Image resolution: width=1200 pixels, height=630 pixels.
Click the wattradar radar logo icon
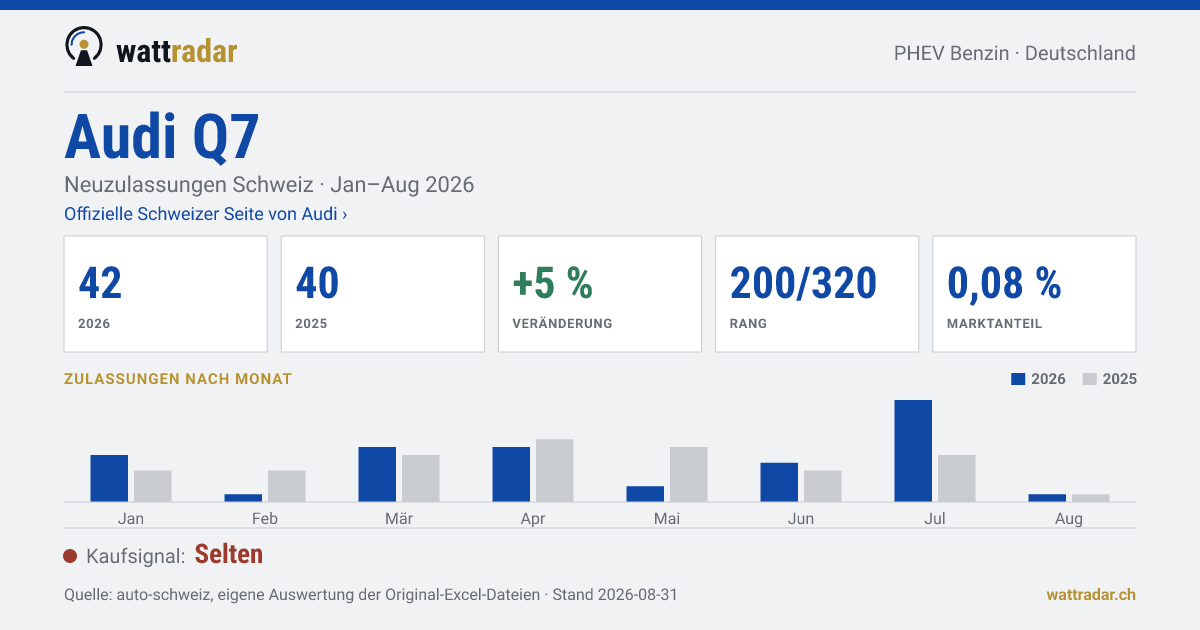[83, 47]
